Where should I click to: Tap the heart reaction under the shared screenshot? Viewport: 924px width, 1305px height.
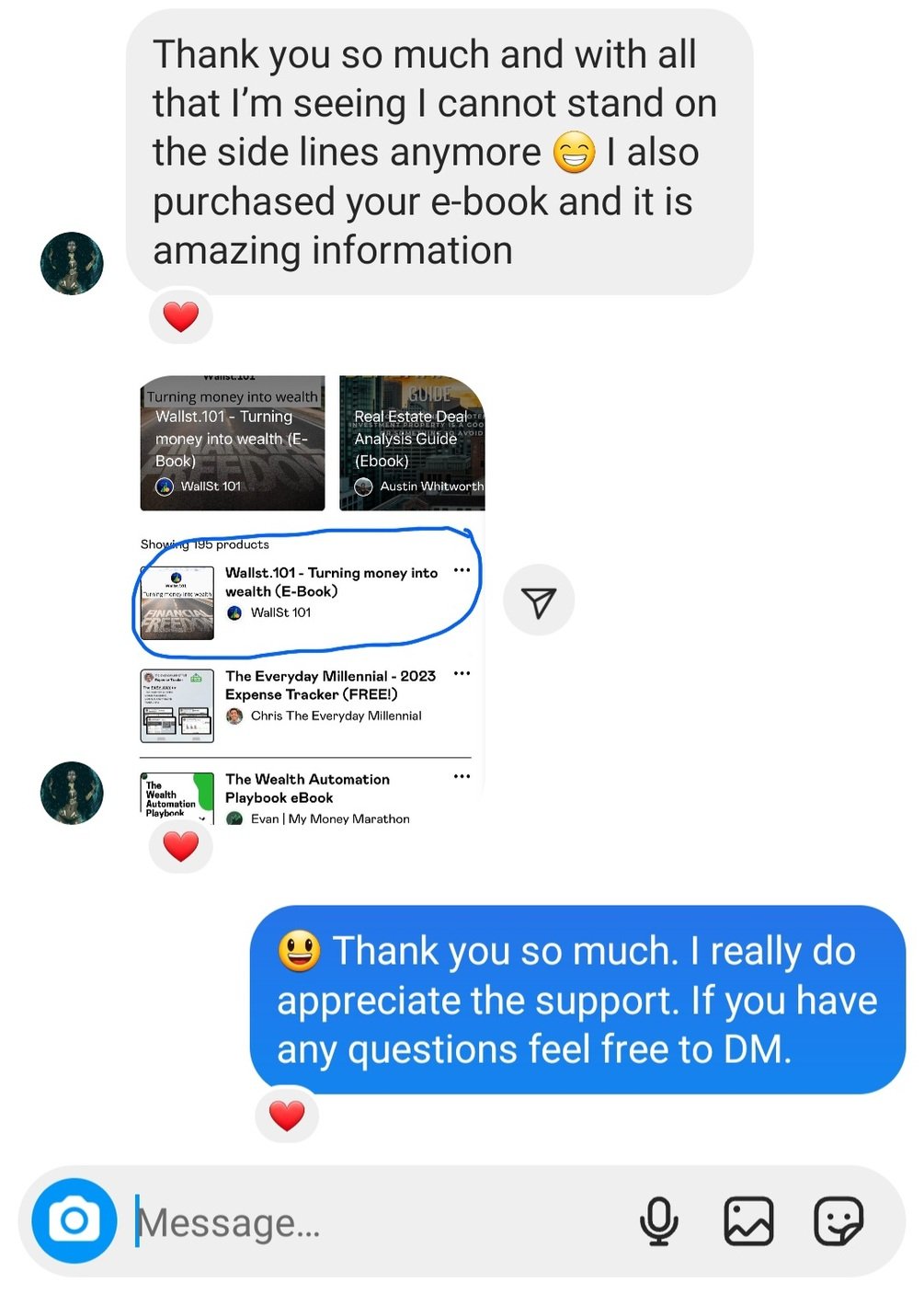click(181, 846)
